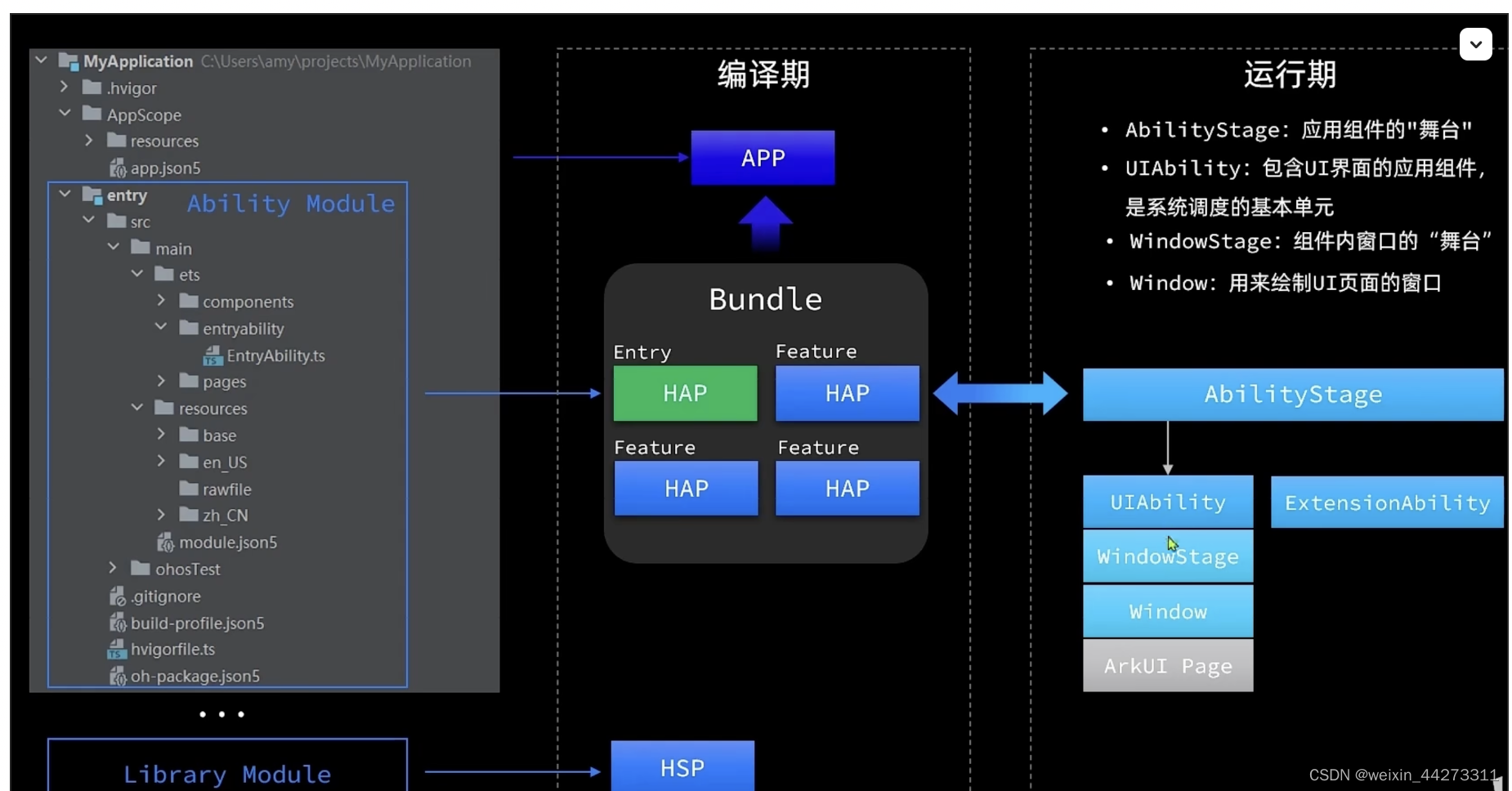Click the app.json5 file icon
1512x791 pixels.
pyautogui.click(x=118, y=168)
